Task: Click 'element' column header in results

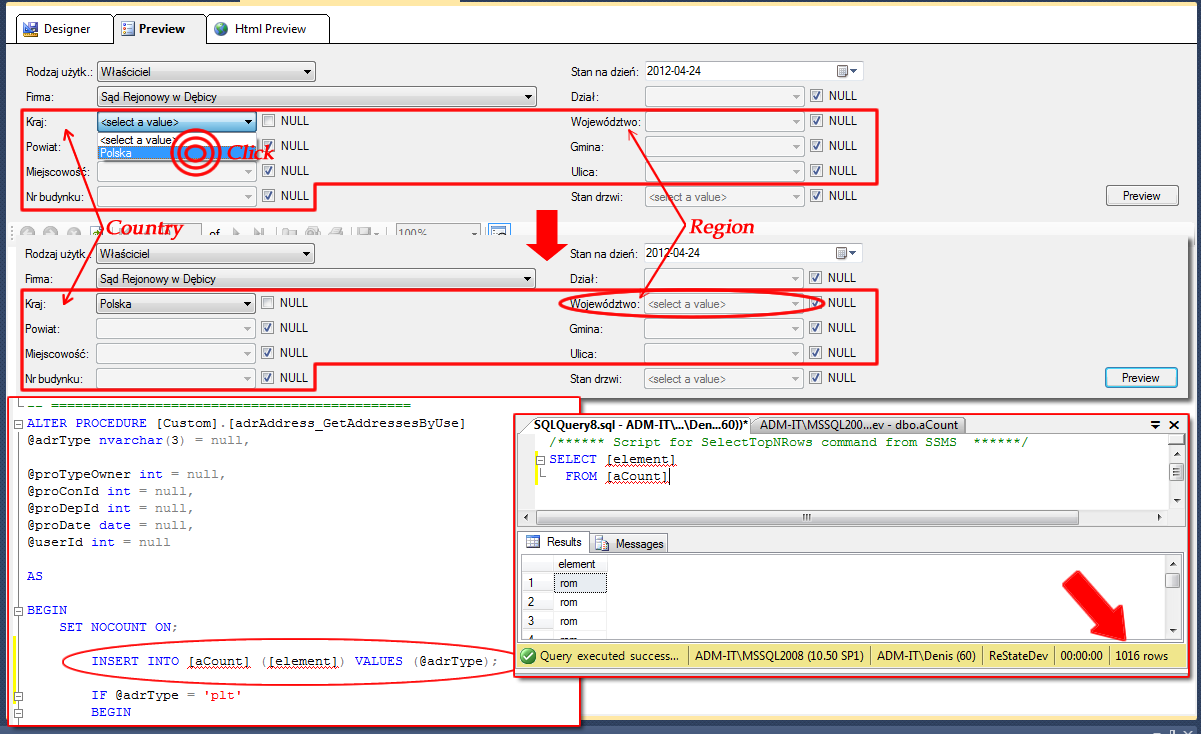Action: point(579,564)
